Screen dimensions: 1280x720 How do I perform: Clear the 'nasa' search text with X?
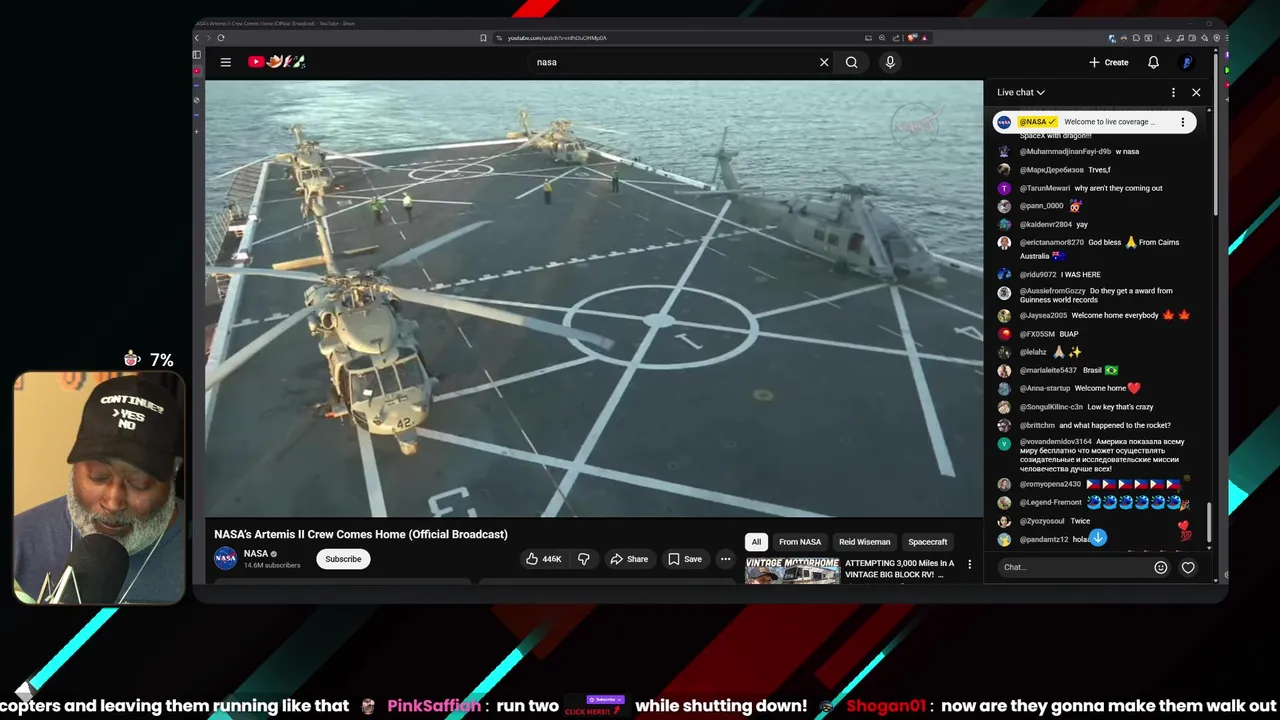coord(824,62)
